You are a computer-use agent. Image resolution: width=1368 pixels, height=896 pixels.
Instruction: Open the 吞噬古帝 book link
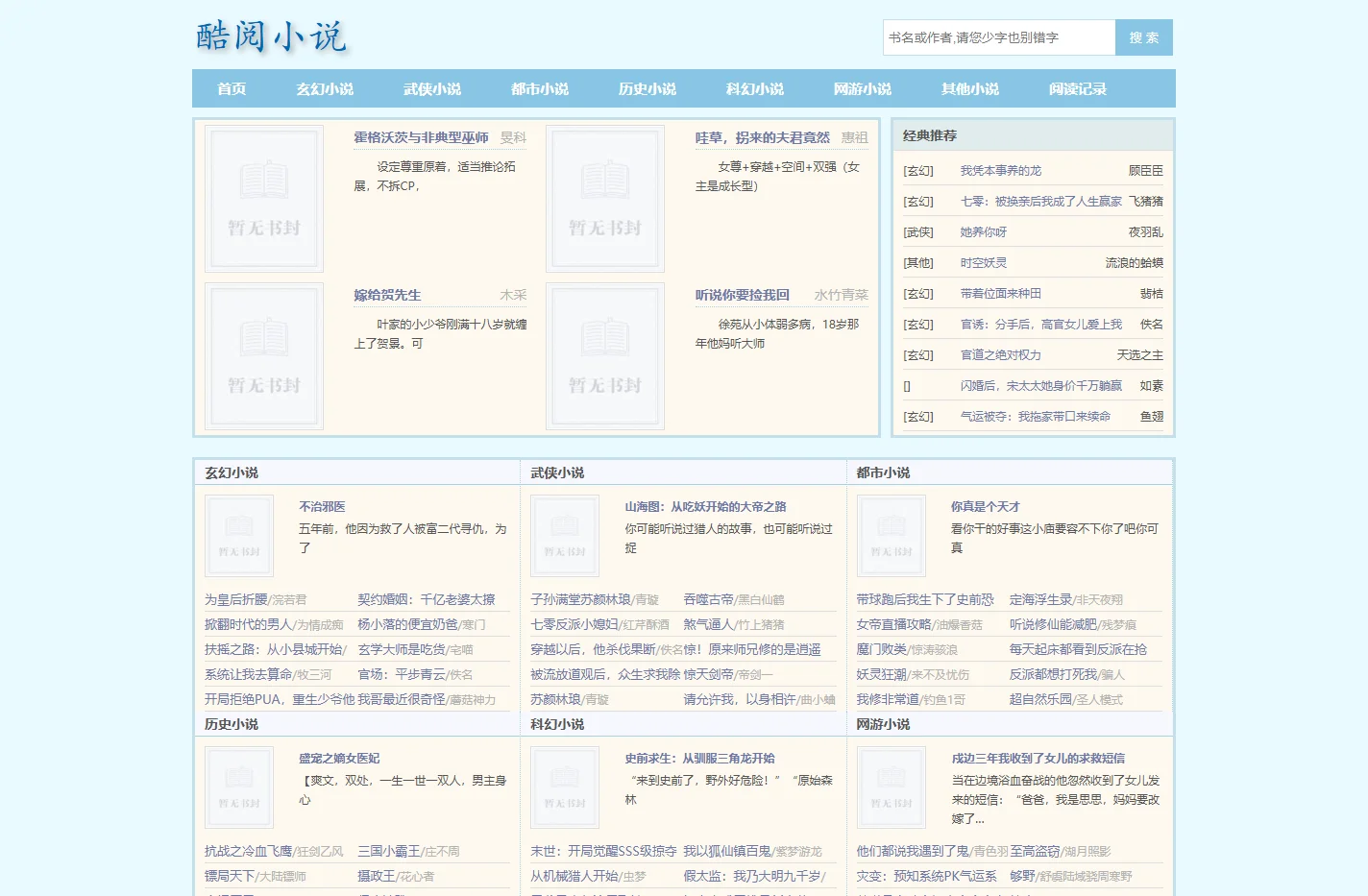pos(709,599)
